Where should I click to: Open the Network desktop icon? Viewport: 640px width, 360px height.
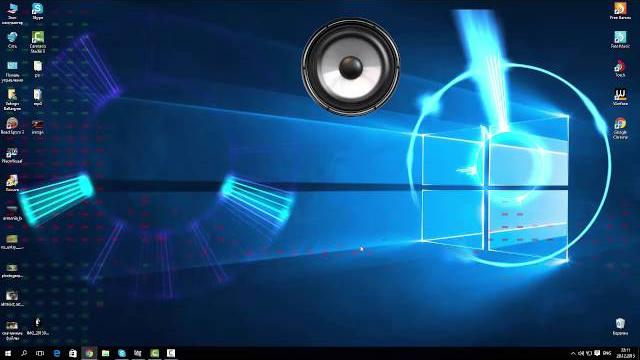pos(12,40)
